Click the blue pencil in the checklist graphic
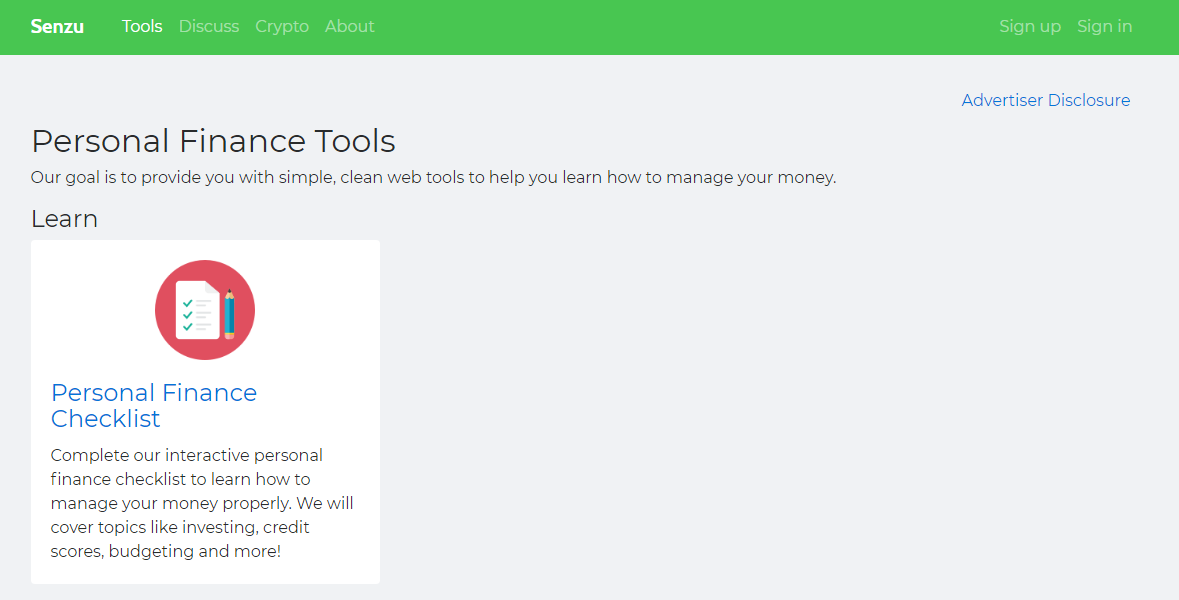The image size is (1179, 600). 230,313
